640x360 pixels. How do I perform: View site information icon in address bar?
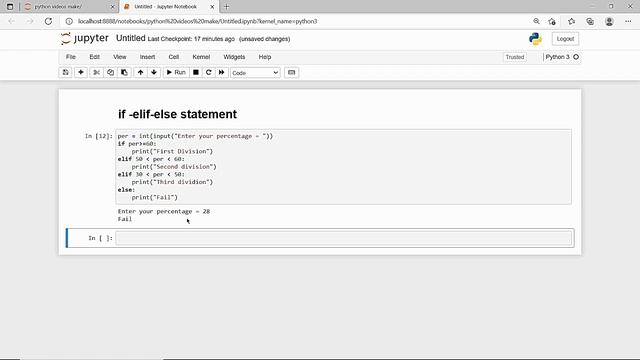[69, 21]
